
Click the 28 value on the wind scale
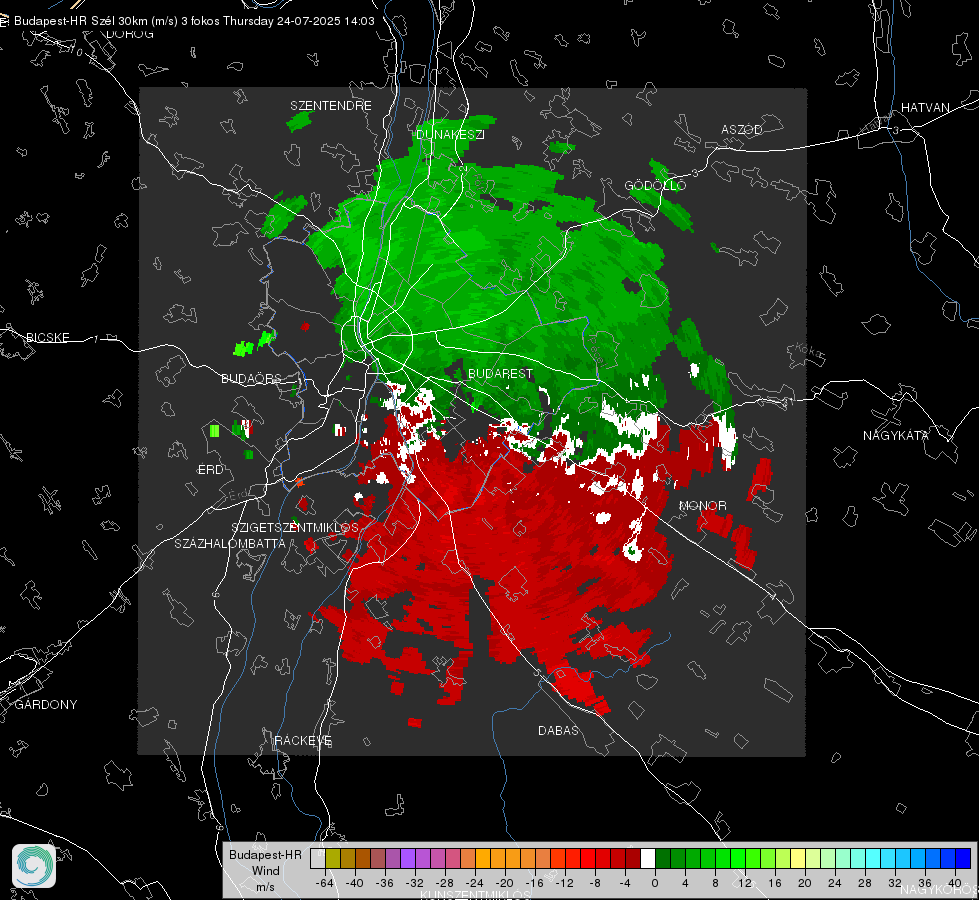[x=865, y=883]
